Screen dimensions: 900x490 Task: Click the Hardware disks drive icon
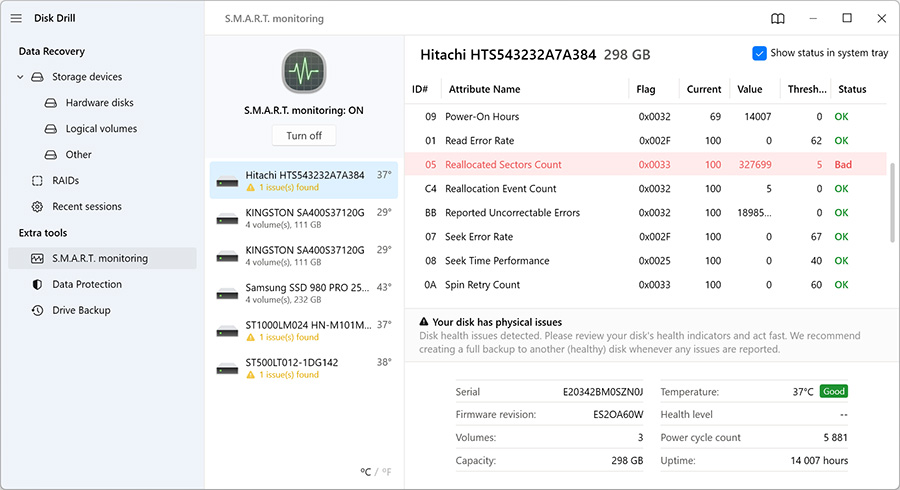point(51,103)
